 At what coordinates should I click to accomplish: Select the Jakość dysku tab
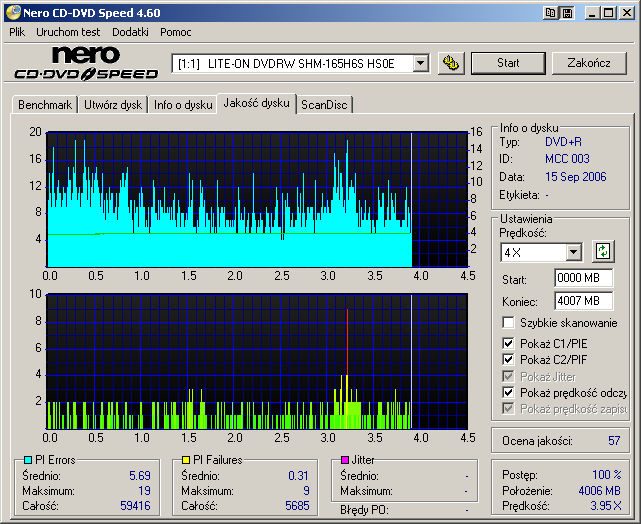tap(256, 103)
